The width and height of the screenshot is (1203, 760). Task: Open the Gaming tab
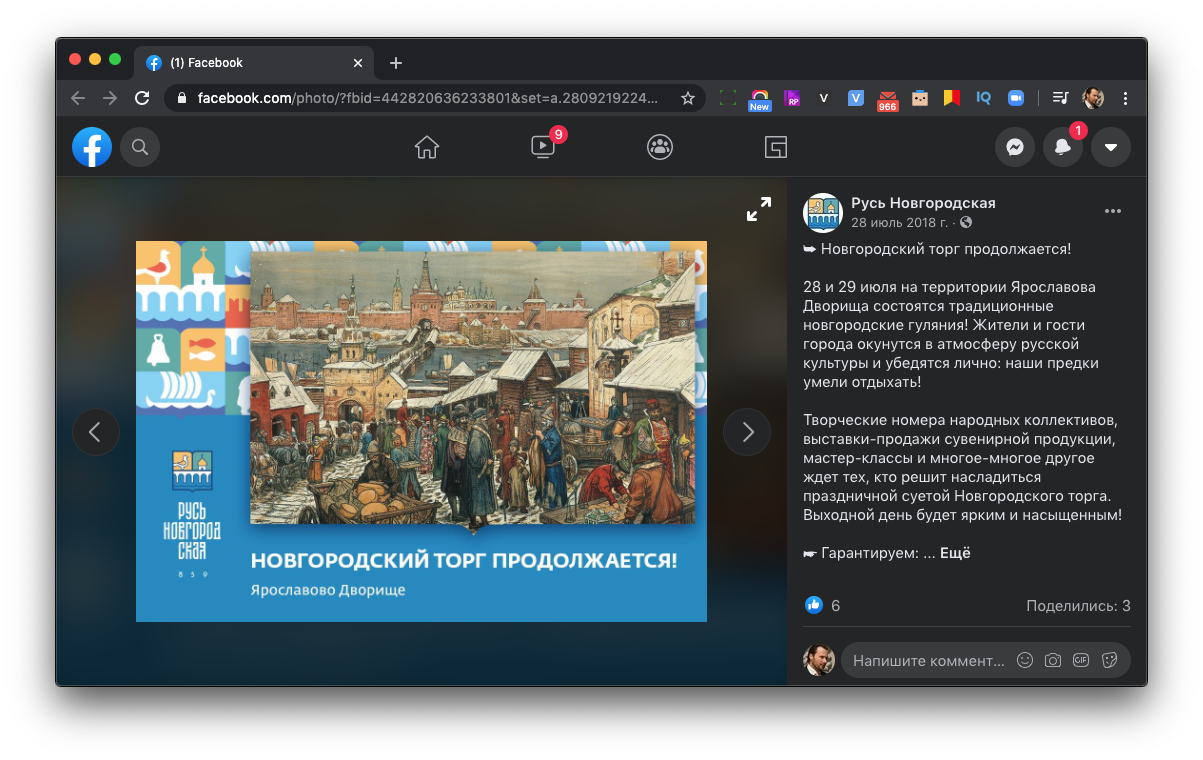[776, 148]
